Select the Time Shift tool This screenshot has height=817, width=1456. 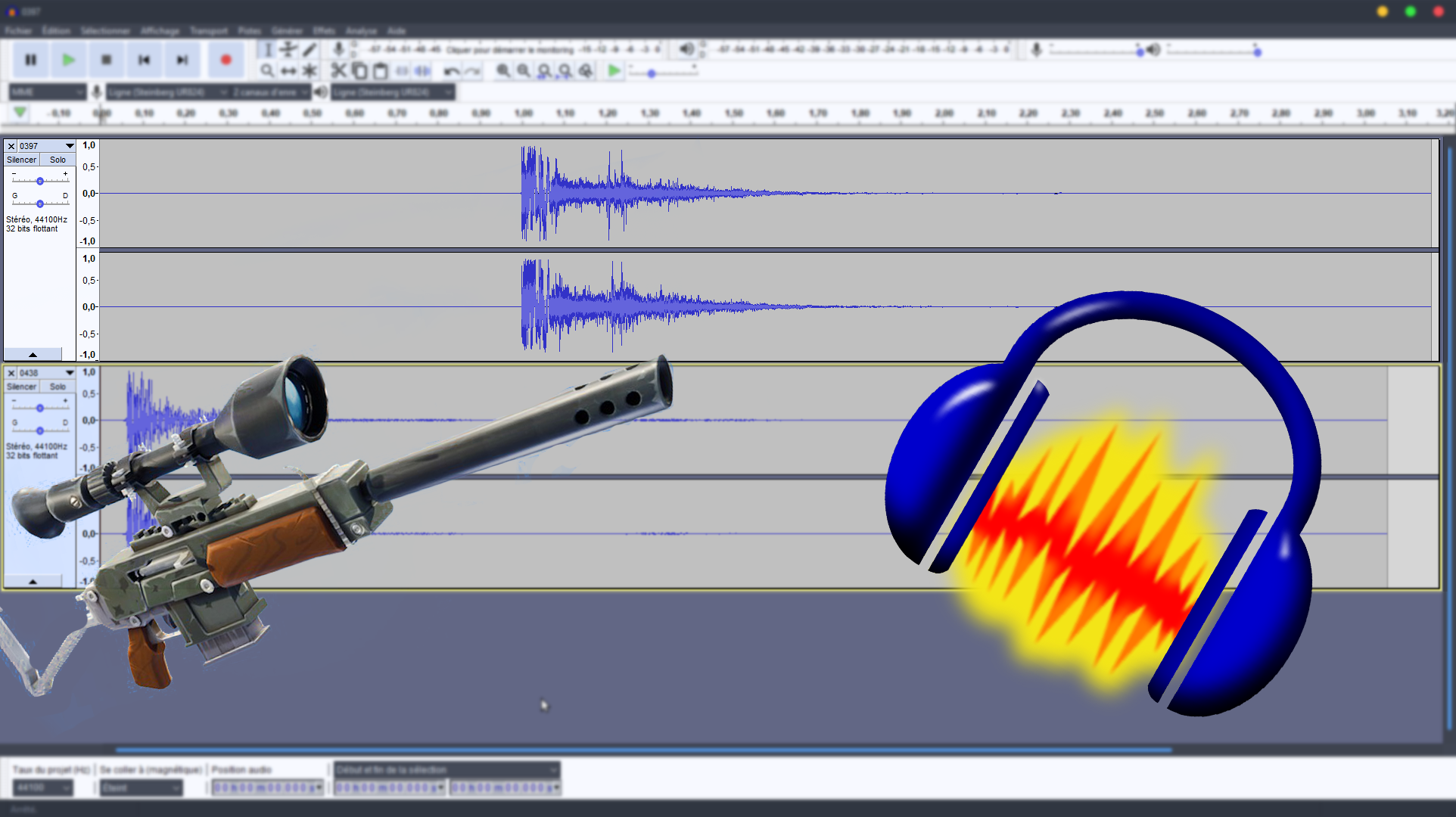click(x=288, y=71)
